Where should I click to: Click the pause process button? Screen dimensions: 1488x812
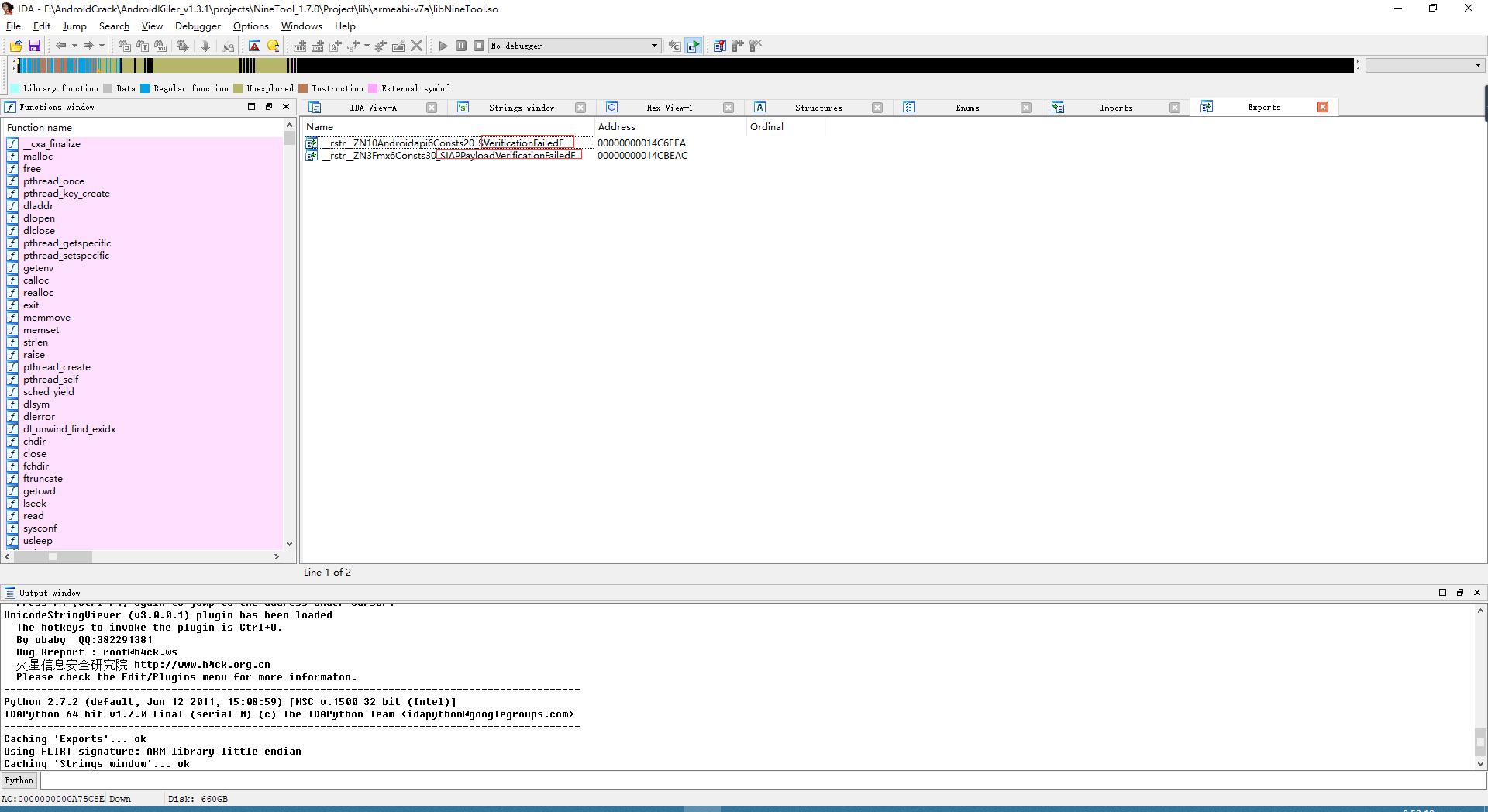tap(461, 46)
